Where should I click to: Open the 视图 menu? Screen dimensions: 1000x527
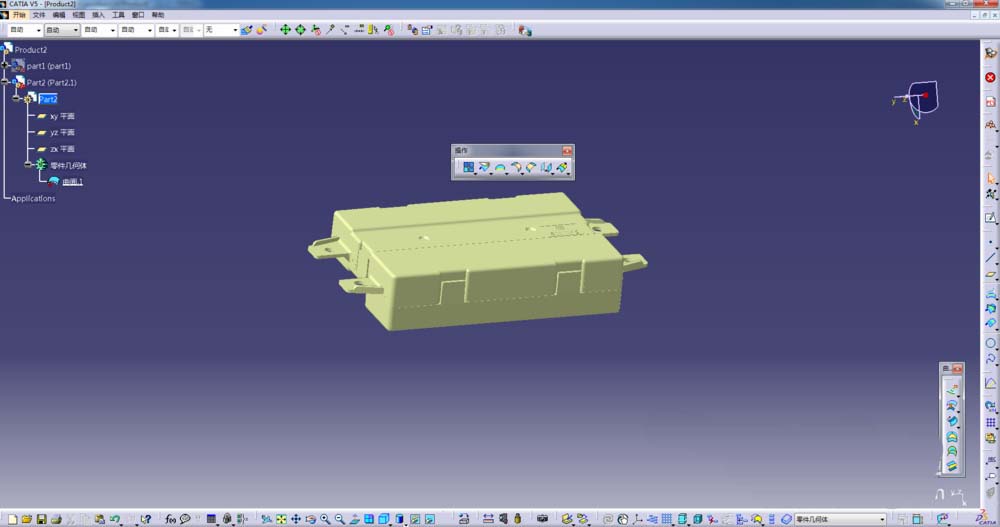[78, 15]
